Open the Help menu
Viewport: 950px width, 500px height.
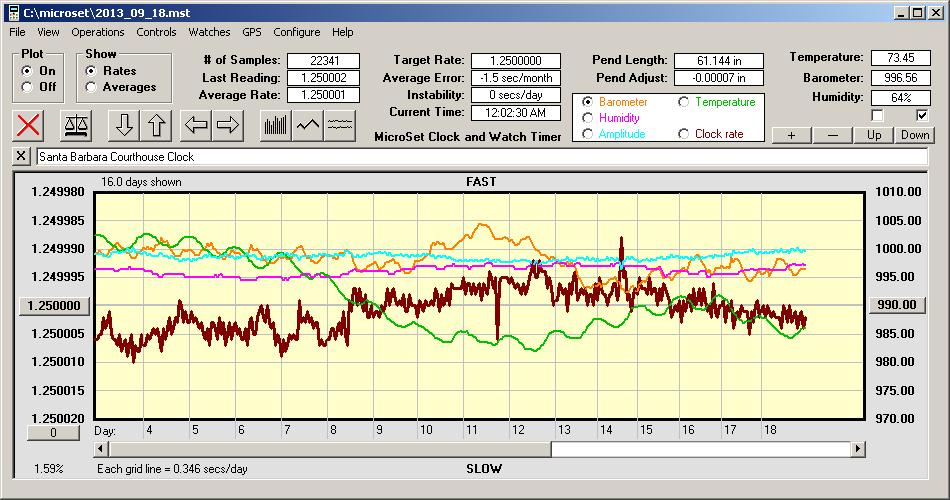tap(342, 32)
